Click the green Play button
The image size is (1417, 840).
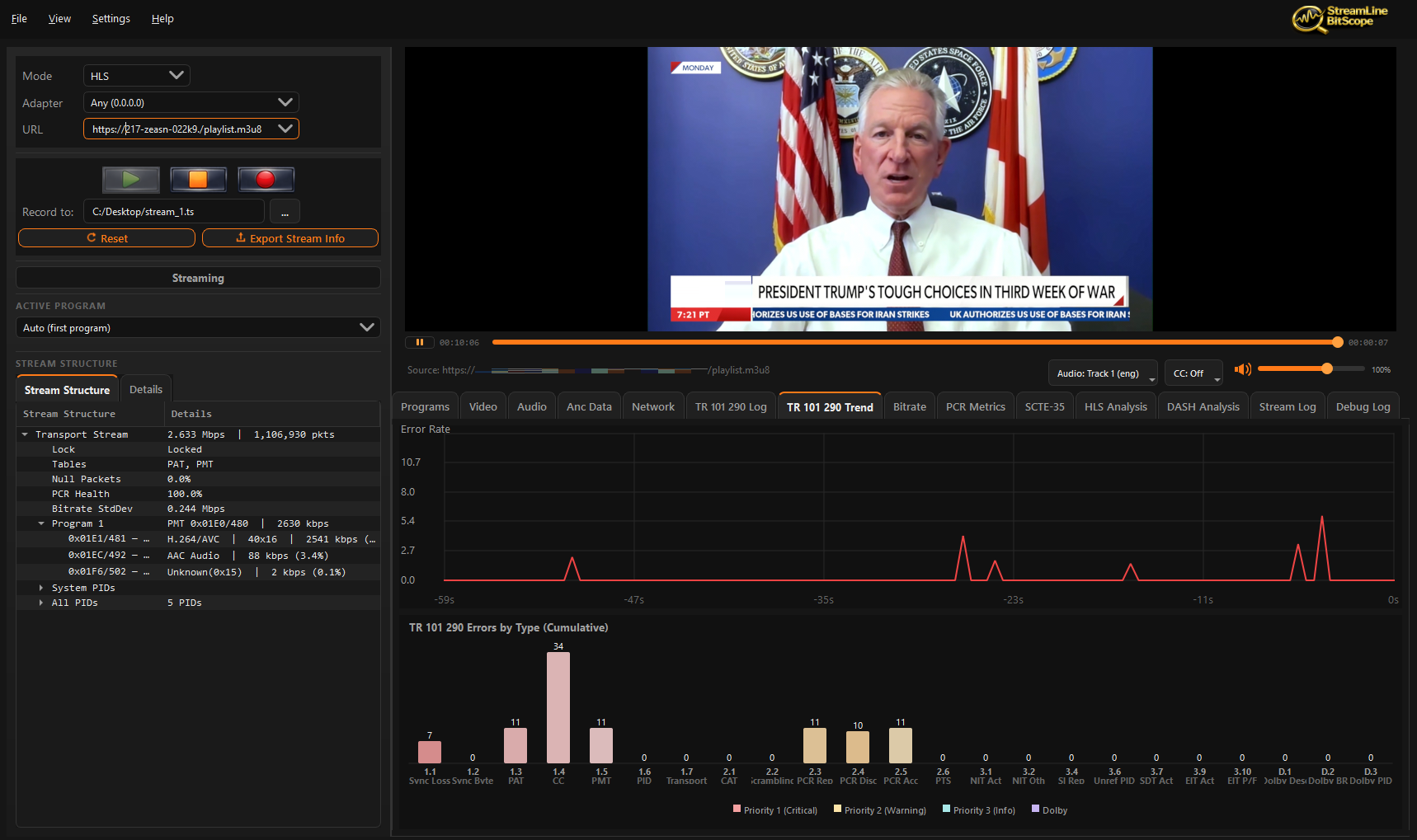click(x=131, y=179)
